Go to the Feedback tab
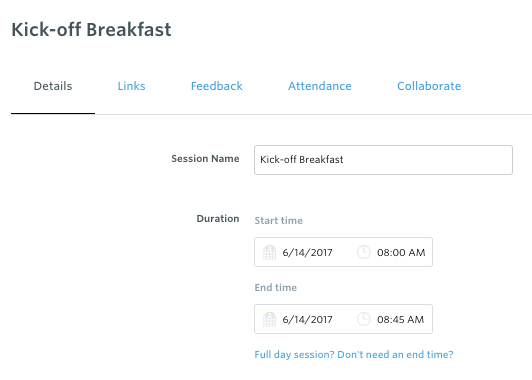Viewport: 532px width, 380px height. [216, 86]
